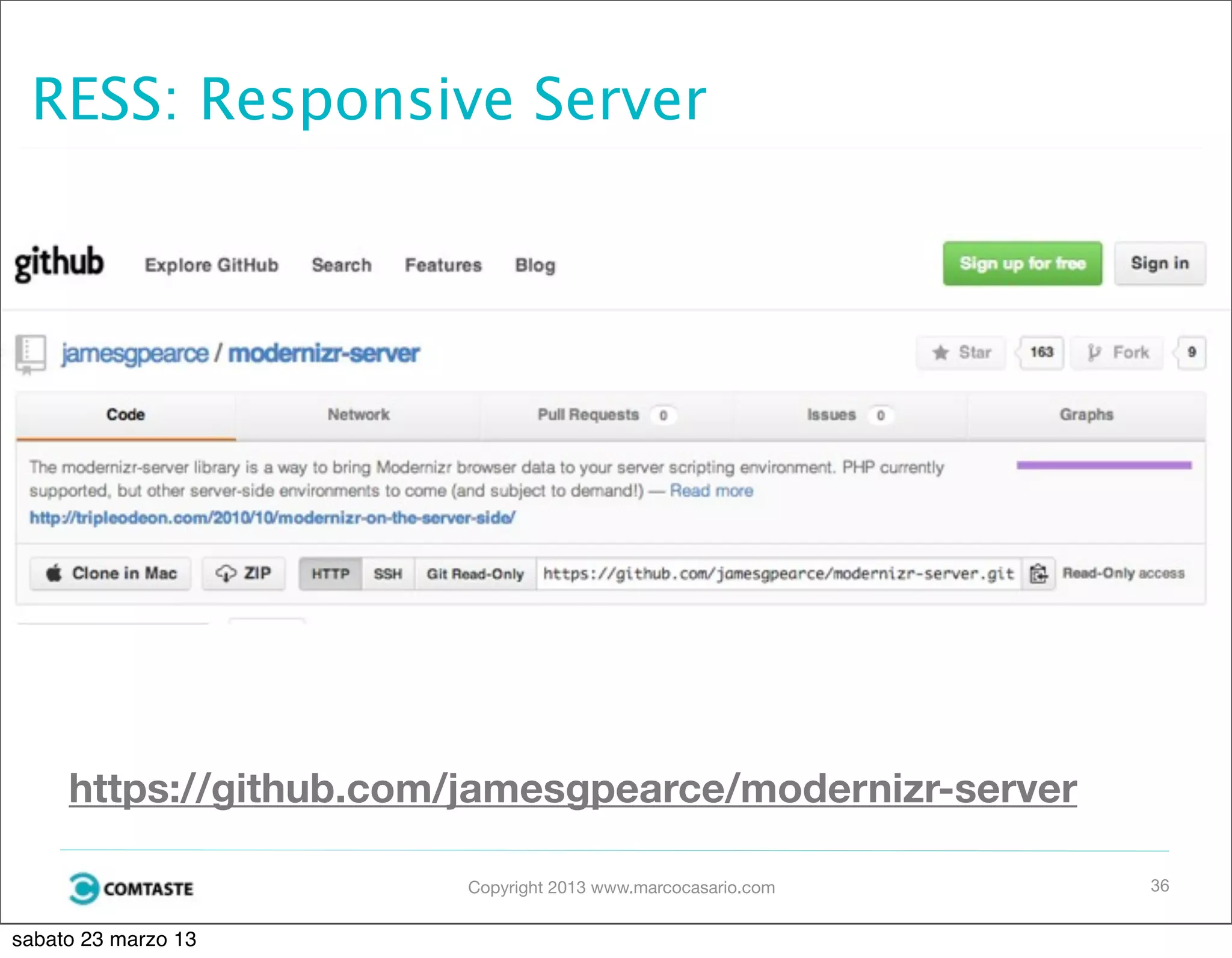Open jamesgpearce user profile link
The height and width of the screenshot is (958, 1232).
click(135, 353)
